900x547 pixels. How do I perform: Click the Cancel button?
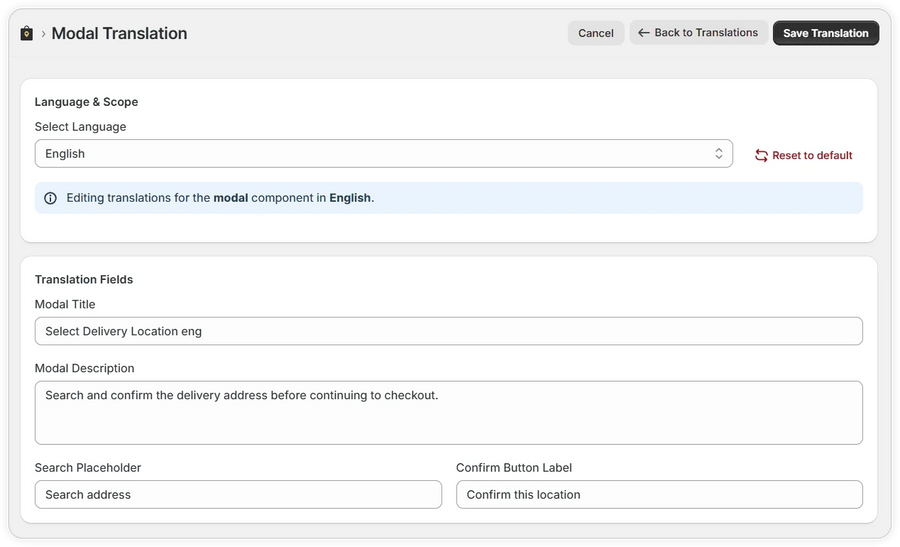[x=596, y=33]
